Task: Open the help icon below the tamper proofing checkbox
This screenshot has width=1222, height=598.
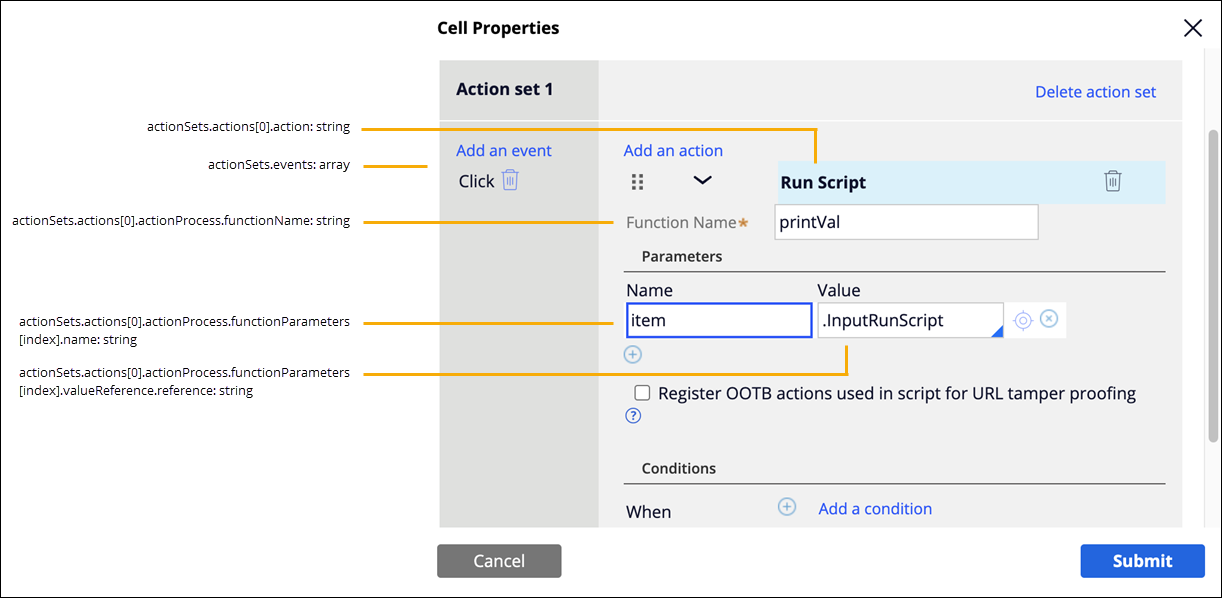Action: pos(633,416)
